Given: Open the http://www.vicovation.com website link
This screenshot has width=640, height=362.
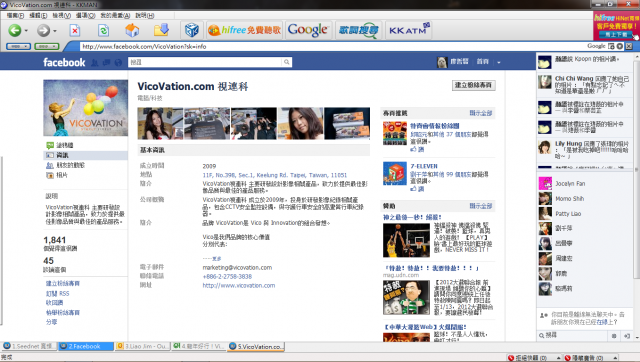Looking at the screenshot, I should coord(239,286).
